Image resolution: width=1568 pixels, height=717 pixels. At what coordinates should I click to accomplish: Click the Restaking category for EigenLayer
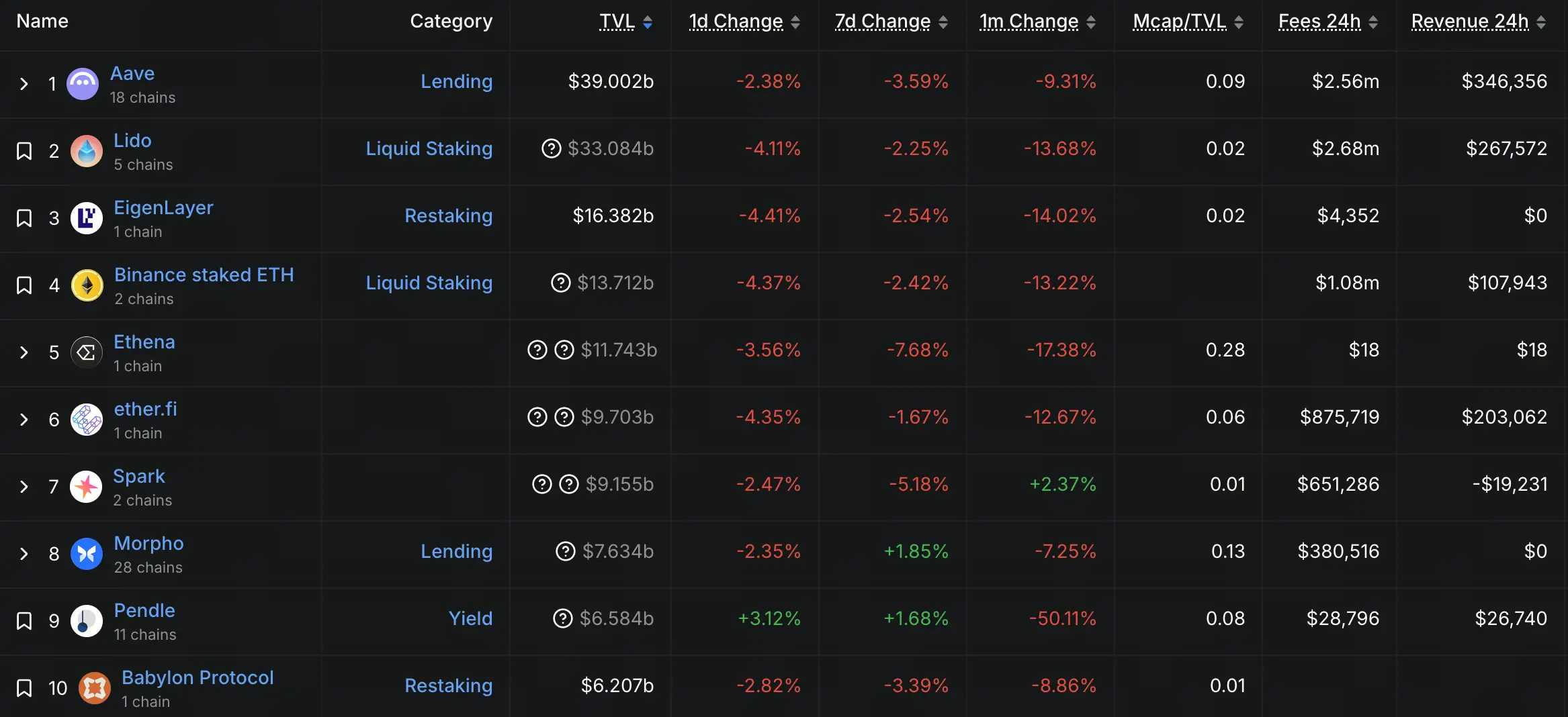click(x=449, y=216)
